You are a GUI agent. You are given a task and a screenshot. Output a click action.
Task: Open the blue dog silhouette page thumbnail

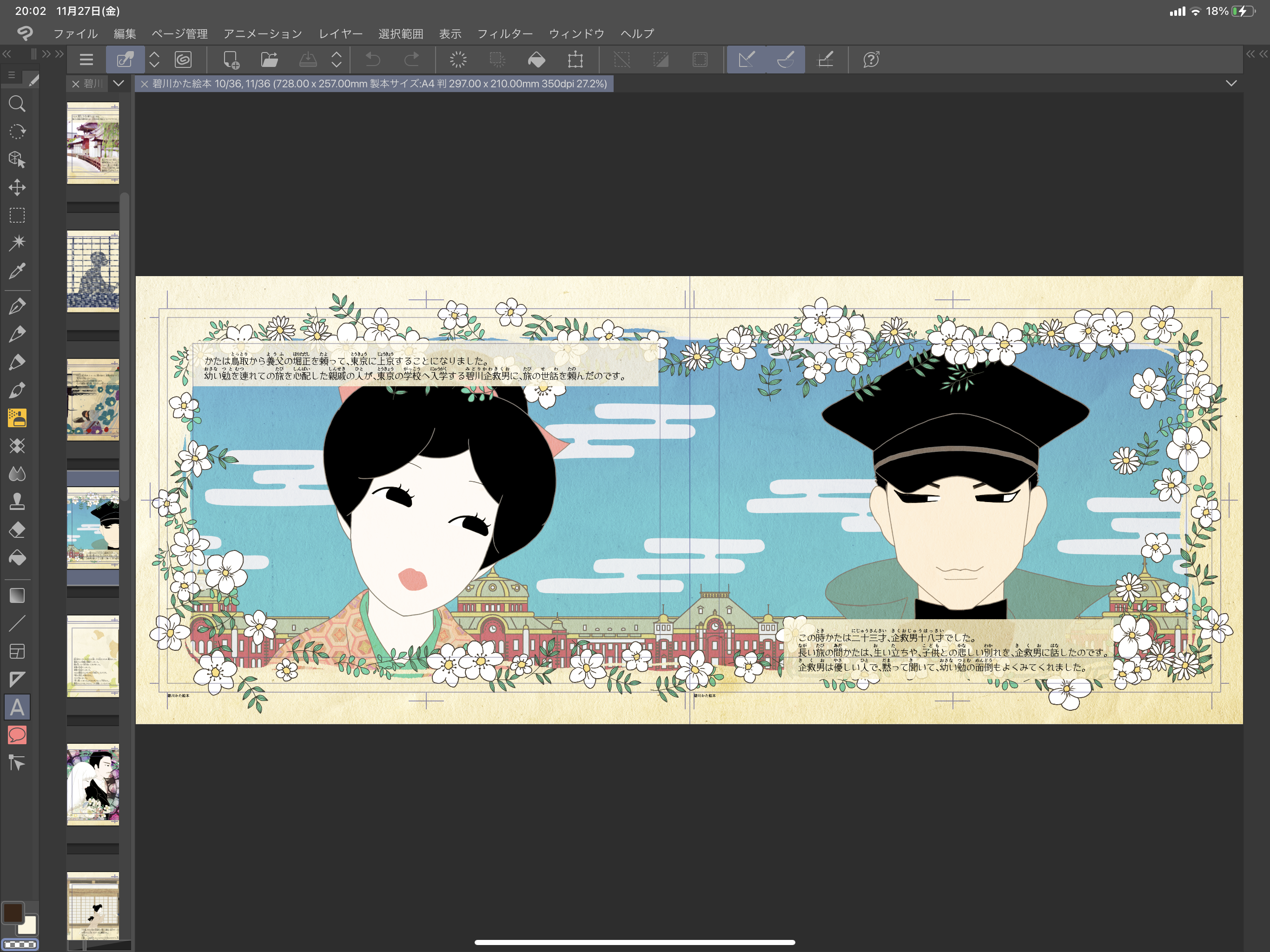(93, 271)
